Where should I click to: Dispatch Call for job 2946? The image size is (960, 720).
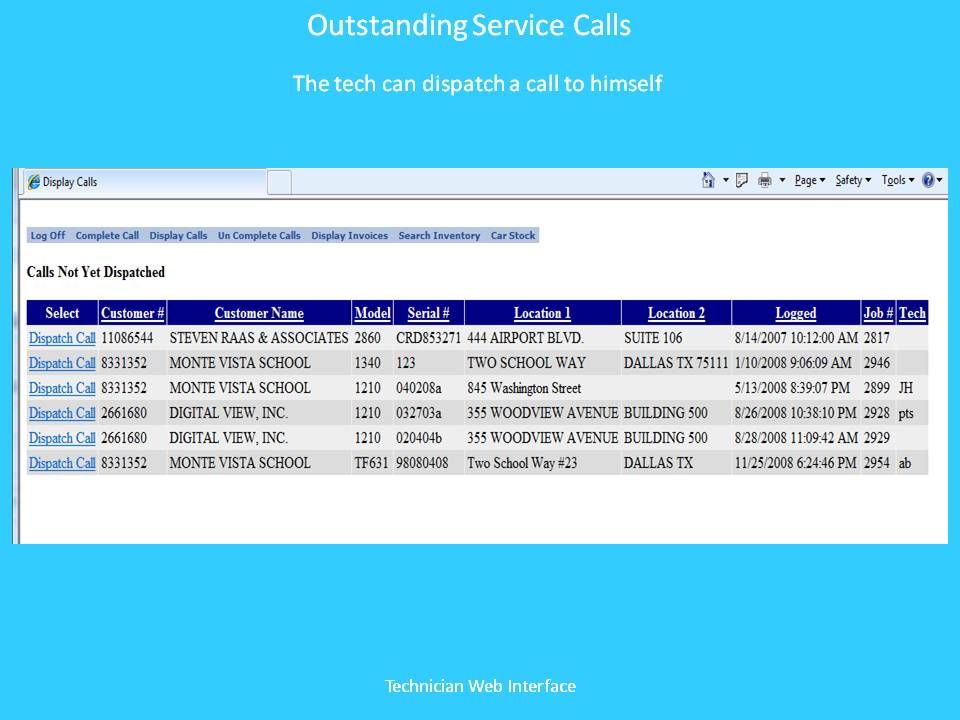tap(62, 363)
